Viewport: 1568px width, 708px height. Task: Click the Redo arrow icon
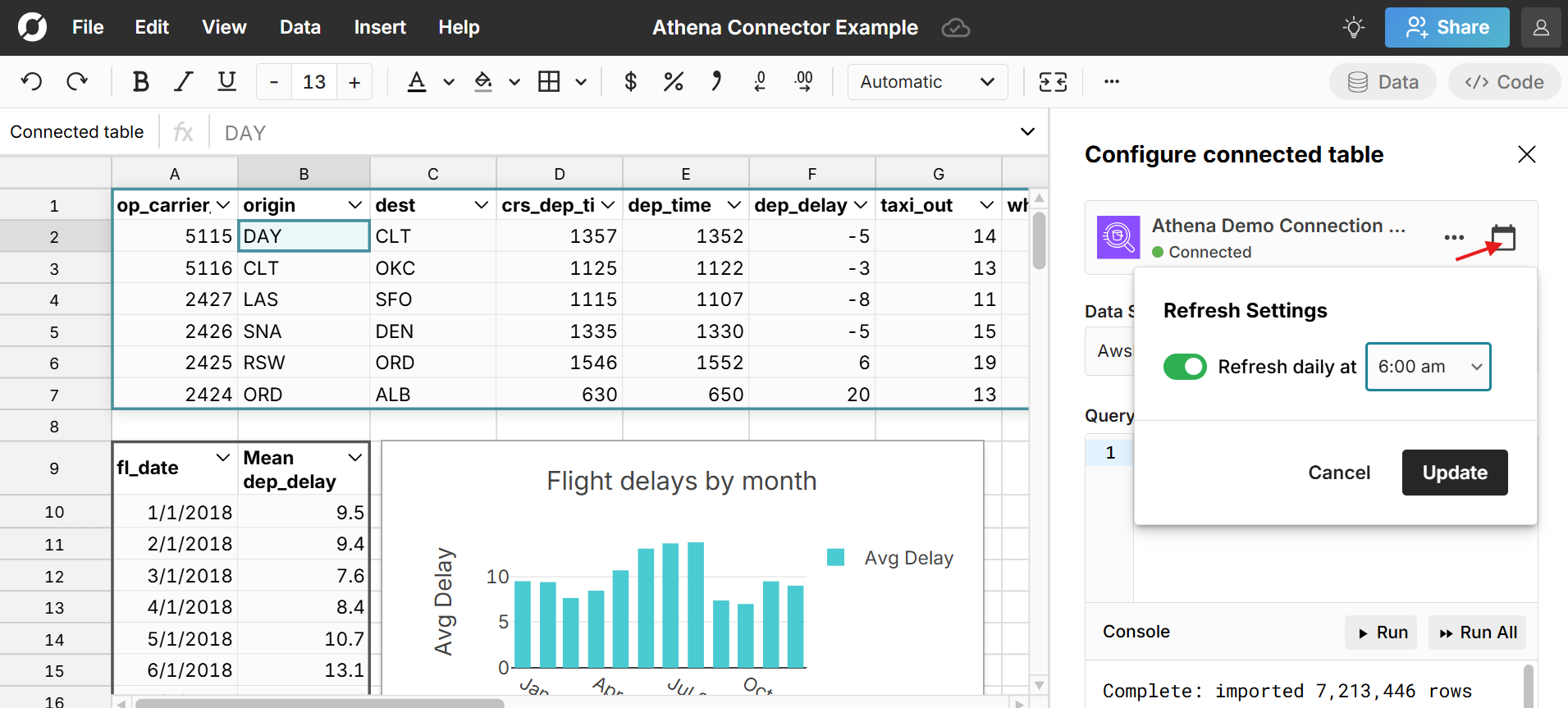tap(77, 82)
